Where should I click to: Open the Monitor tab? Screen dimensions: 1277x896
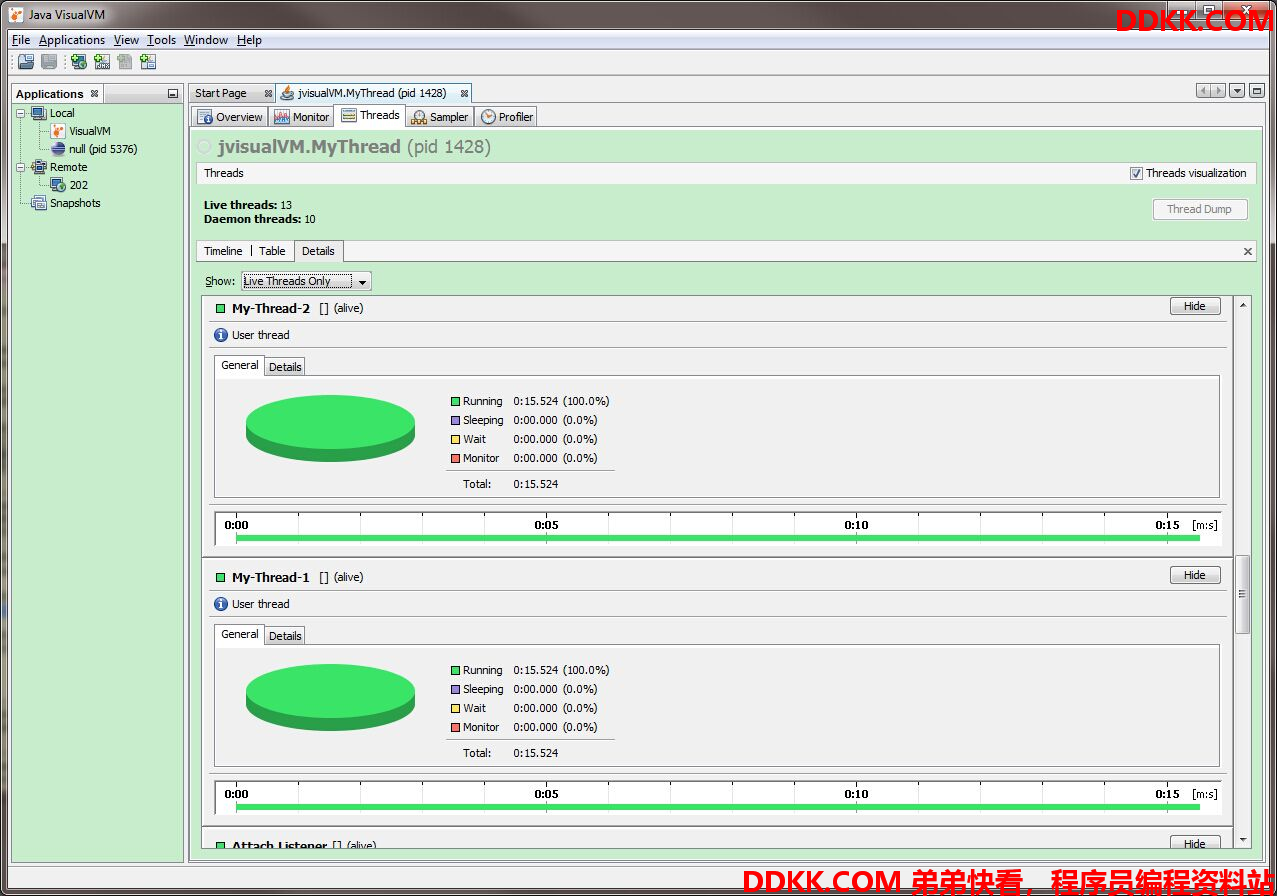[x=302, y=117]
